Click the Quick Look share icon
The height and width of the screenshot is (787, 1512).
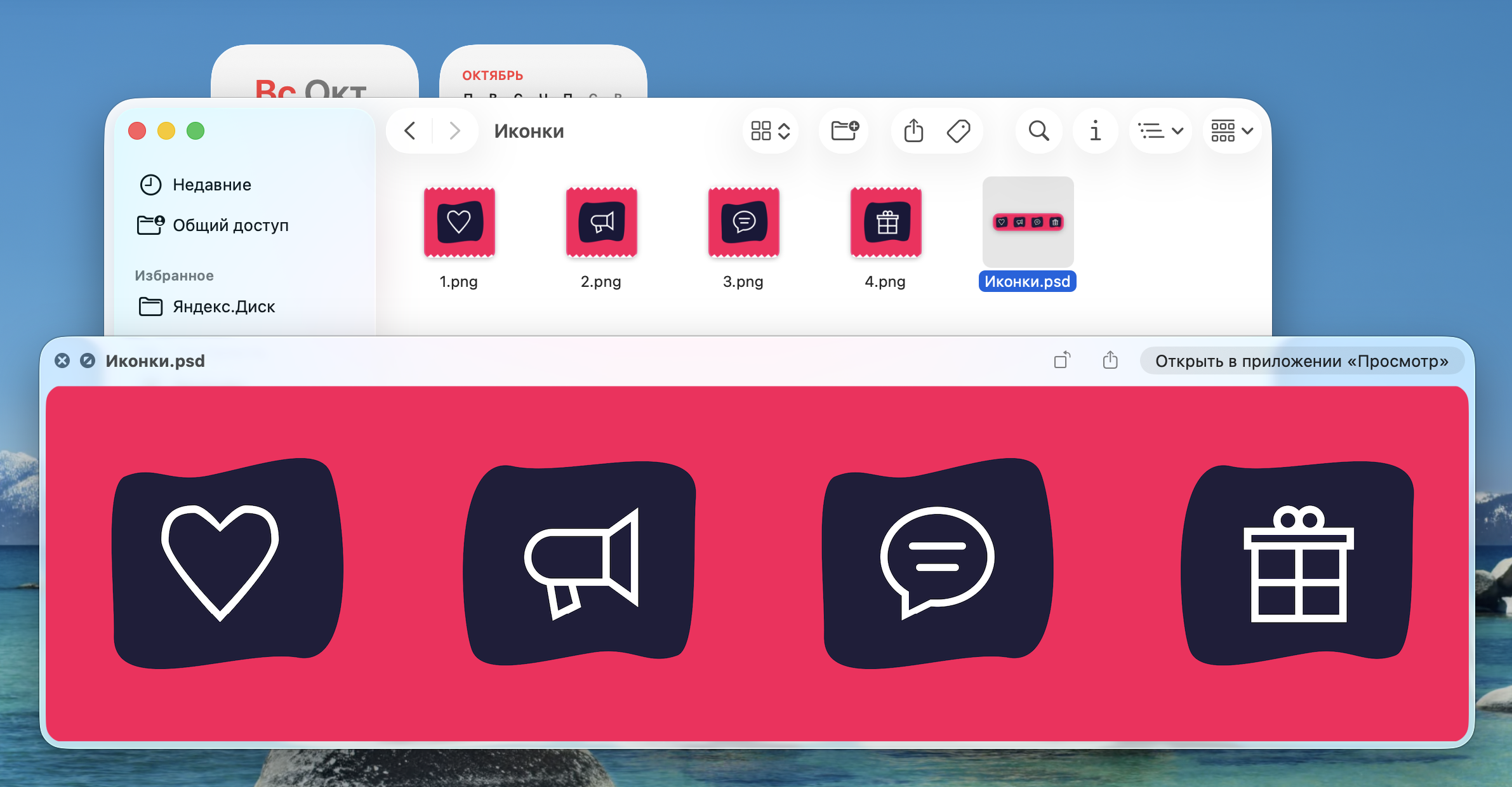pyautogui.click(x=1110, y=360)
